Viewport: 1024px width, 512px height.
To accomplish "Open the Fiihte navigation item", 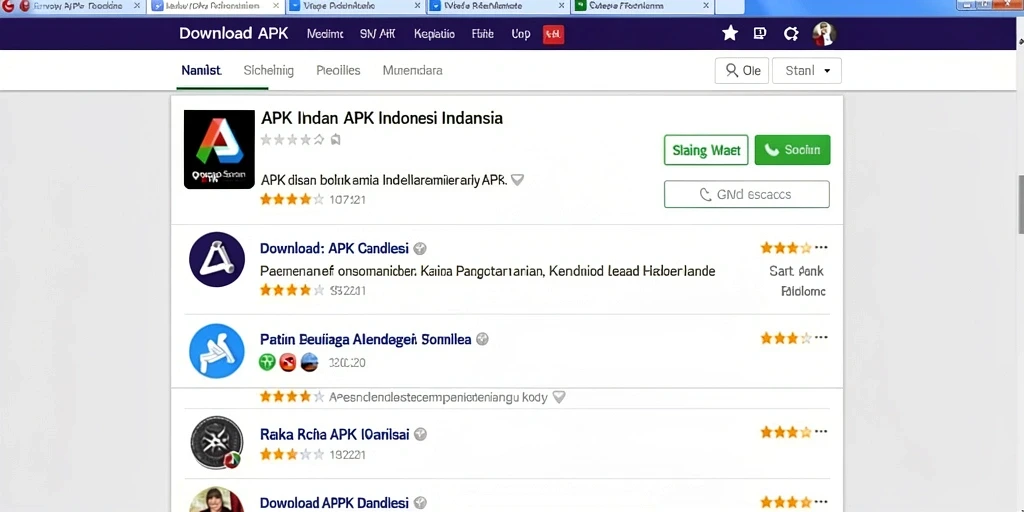I will (483, 34).
